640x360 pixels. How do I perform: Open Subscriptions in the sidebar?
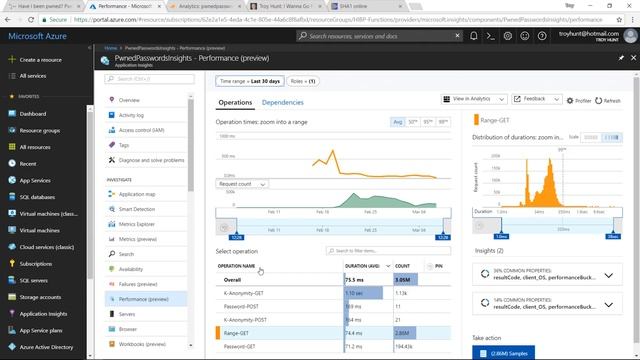pyautogui.click(x=36, y=264)
